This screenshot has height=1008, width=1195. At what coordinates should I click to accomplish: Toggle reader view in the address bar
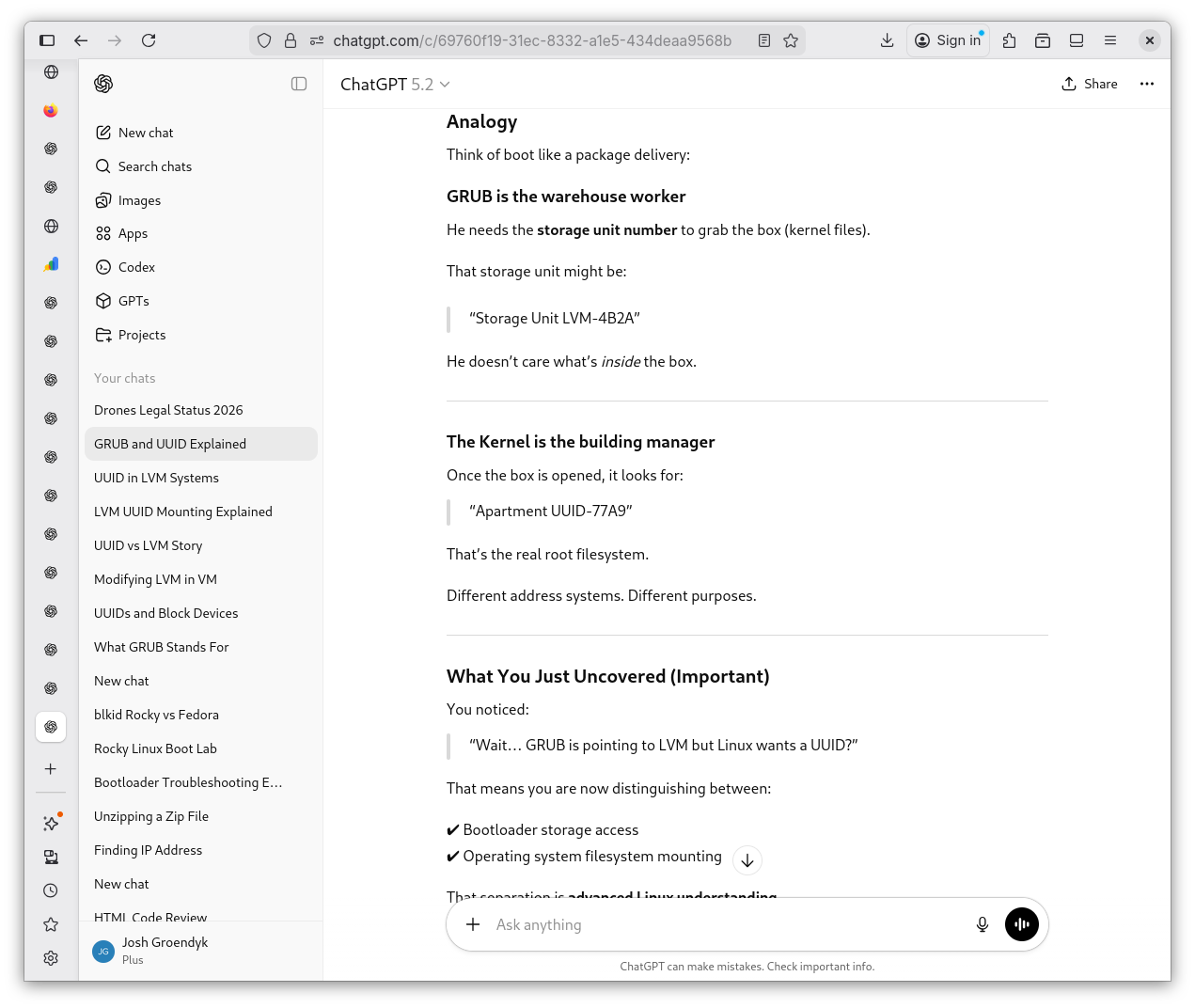[764, 40]
